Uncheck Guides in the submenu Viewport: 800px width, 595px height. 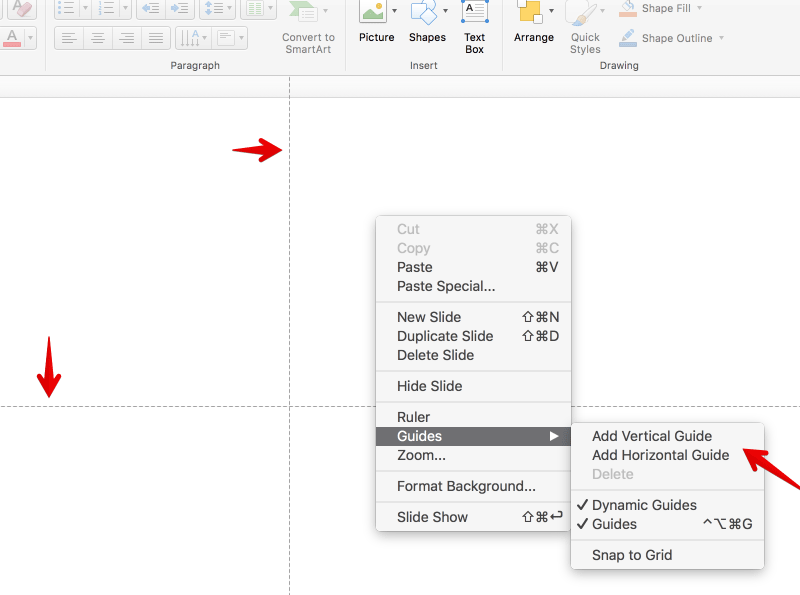point(614,524)
